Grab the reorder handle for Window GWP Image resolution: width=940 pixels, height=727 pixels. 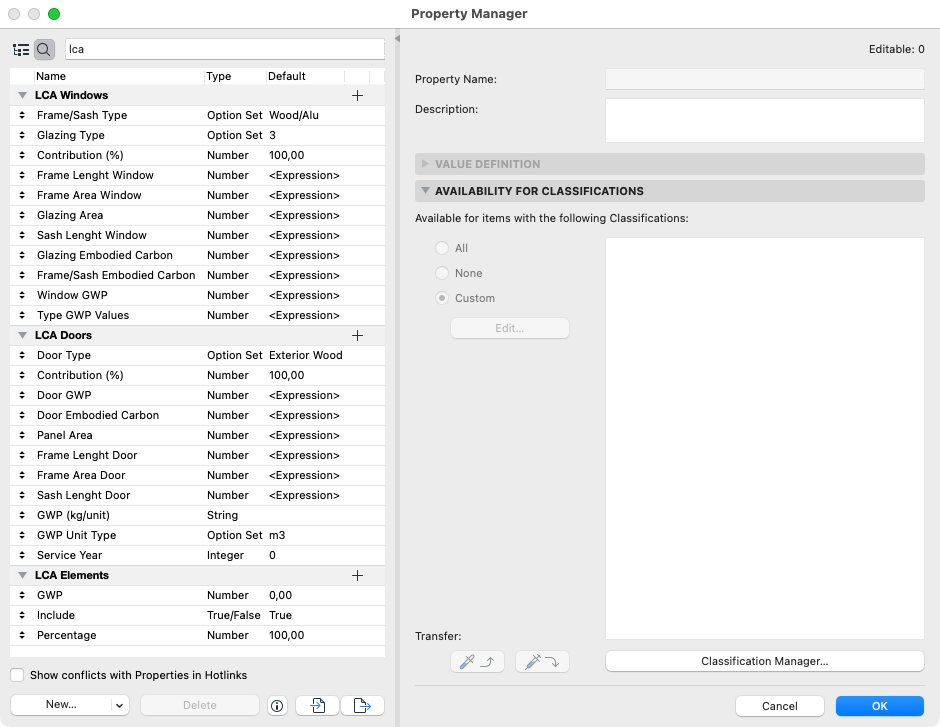click(22, 295)
